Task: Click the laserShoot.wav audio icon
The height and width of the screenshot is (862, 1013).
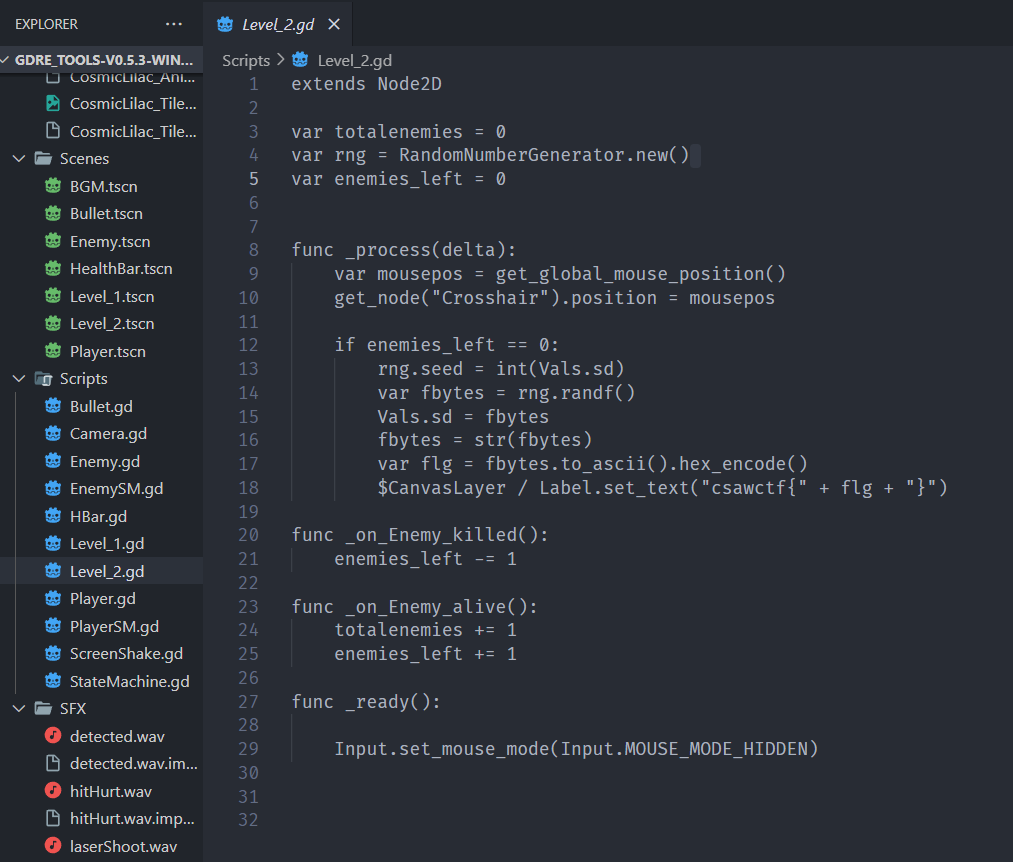Action: 53,845
